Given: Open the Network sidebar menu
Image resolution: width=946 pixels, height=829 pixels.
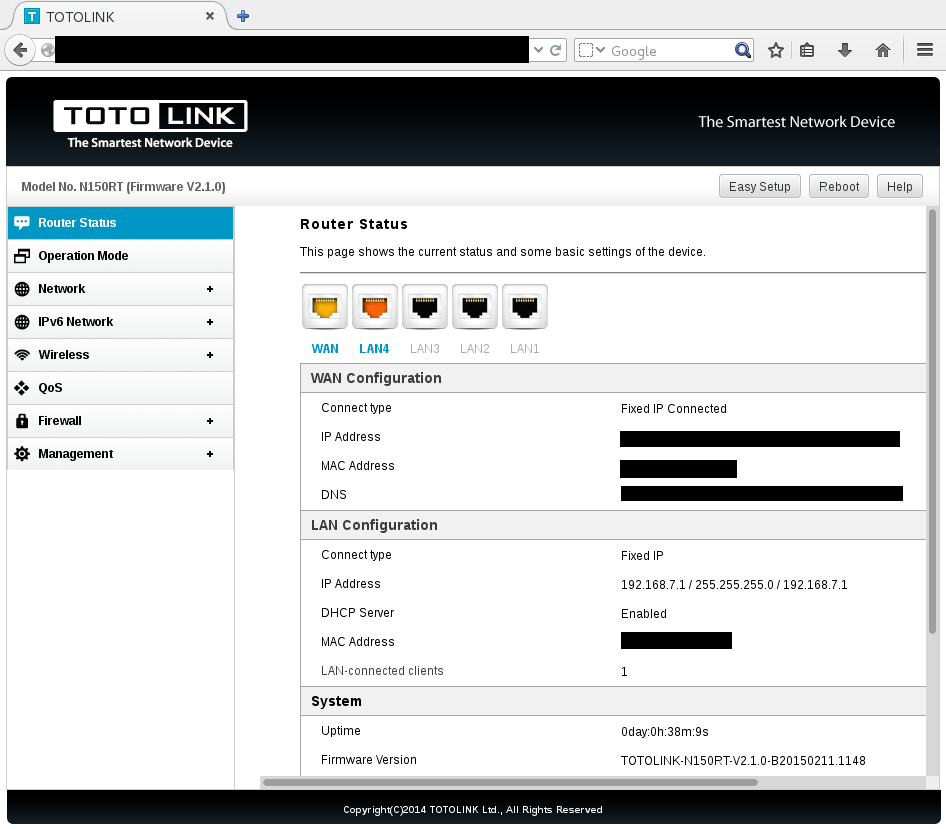Looking at the screenshot, I should click(121, 289).
